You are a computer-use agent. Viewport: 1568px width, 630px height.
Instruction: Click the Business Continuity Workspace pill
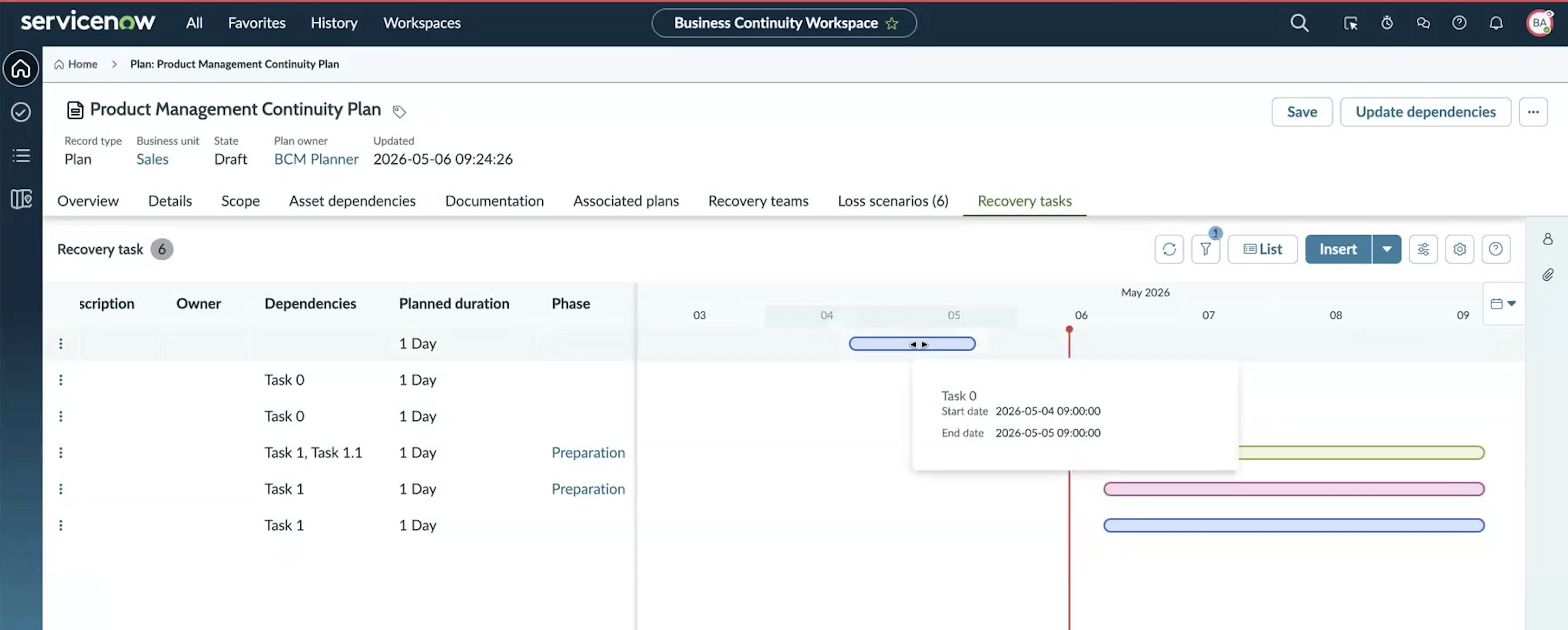pos(784,23)
